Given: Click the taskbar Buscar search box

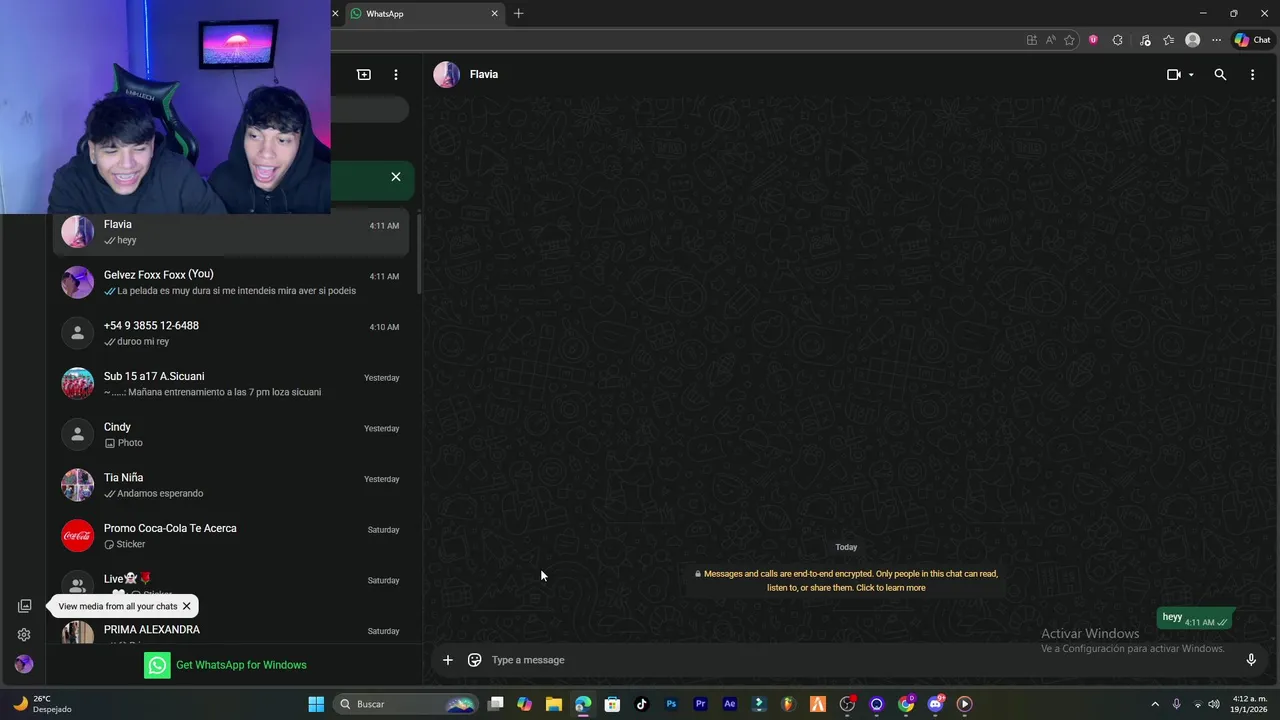Looking at the screenshot, I should [x=404, y=704].
